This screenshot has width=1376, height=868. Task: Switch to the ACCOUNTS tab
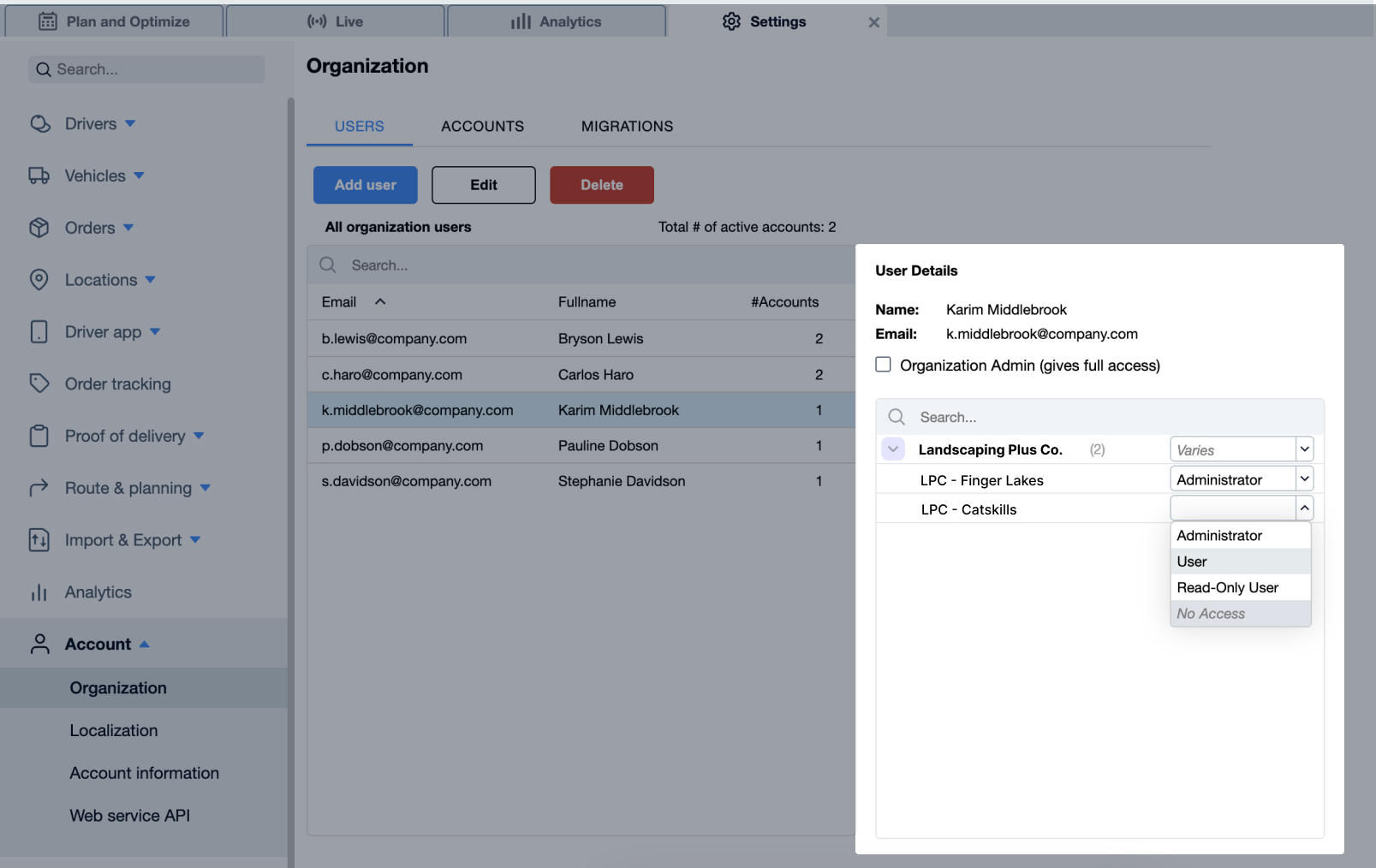click(482, 126)
